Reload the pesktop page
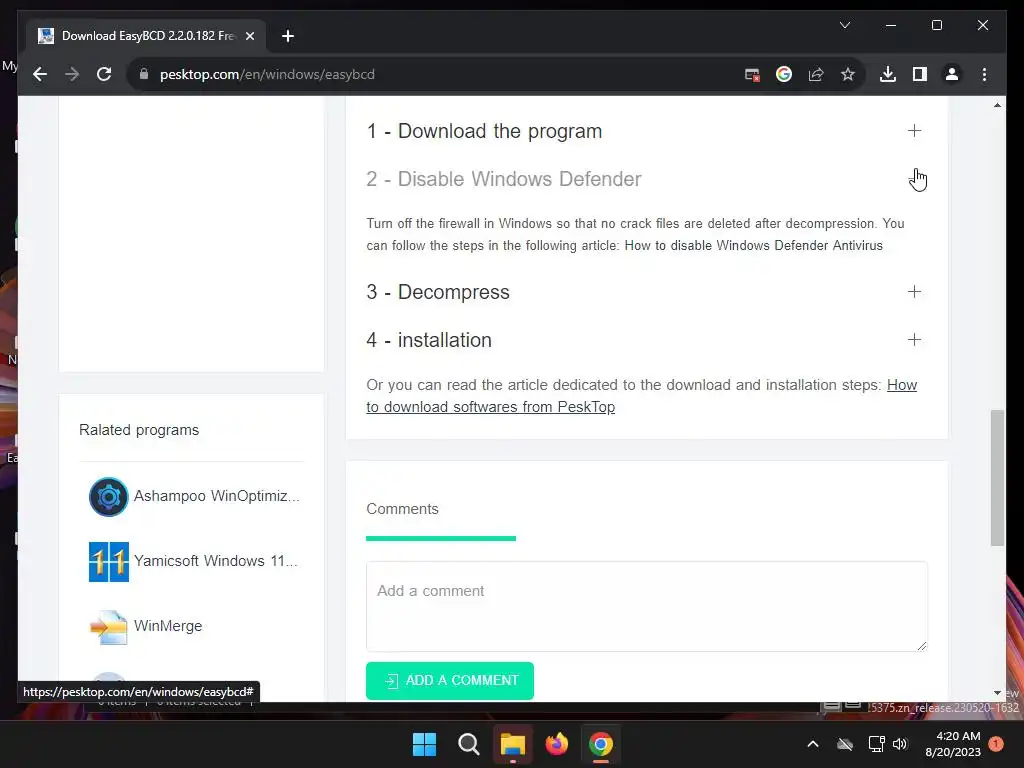The width and height of the screenshot is (1024, 768). click(104, 74)
